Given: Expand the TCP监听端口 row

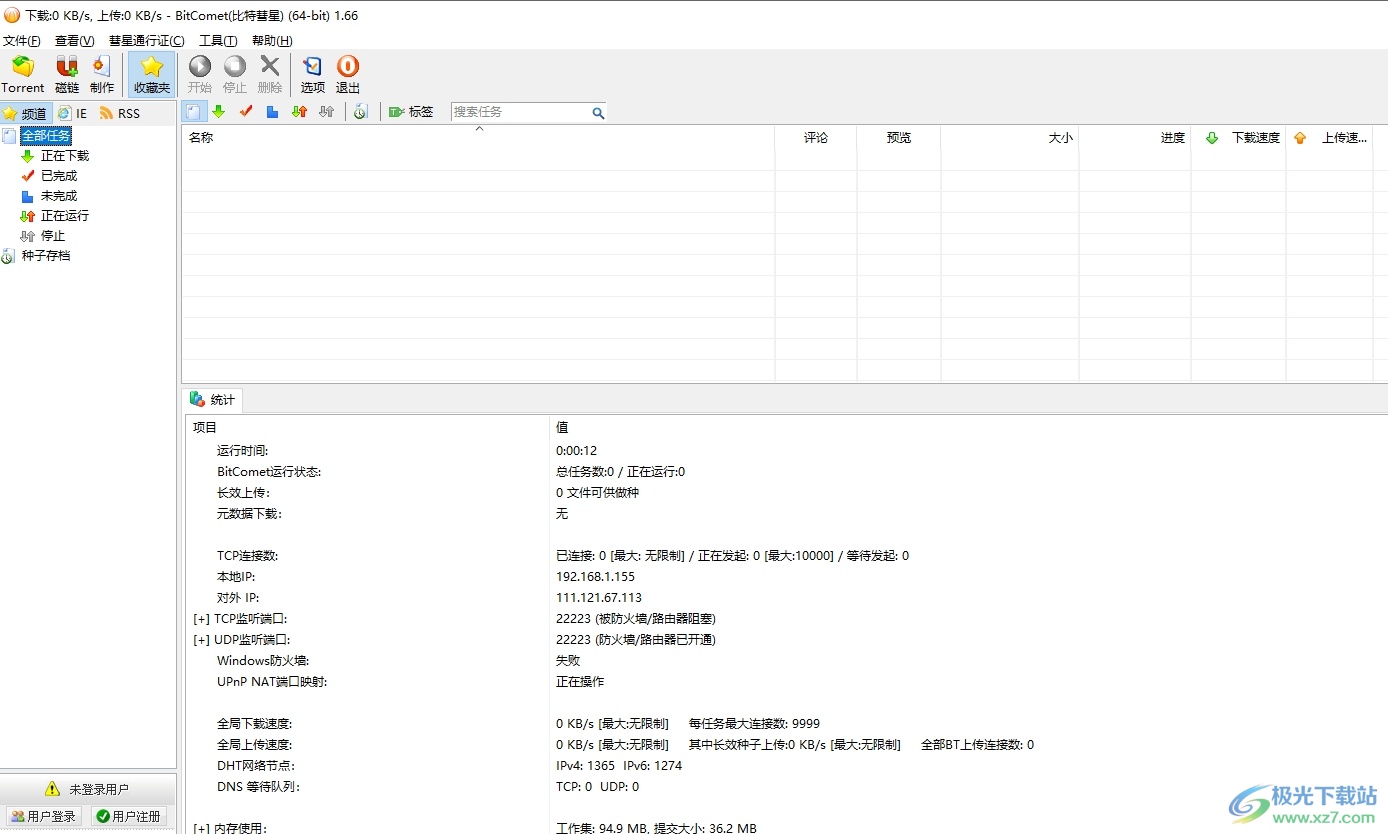Looking at the screenshot, I should pyautogui.click(x=201, y=619).
